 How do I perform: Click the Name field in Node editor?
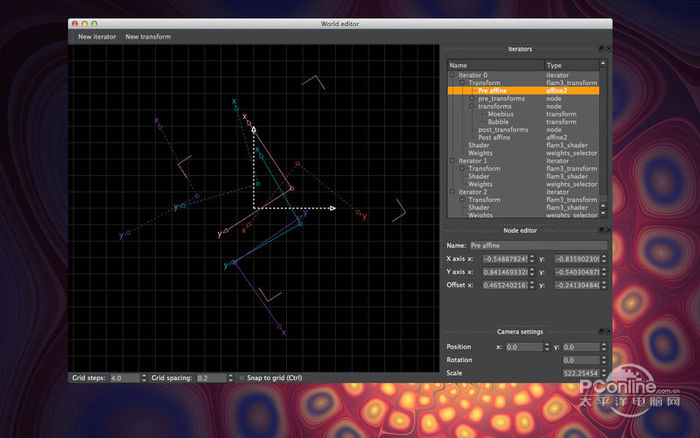tap(538, 245)
